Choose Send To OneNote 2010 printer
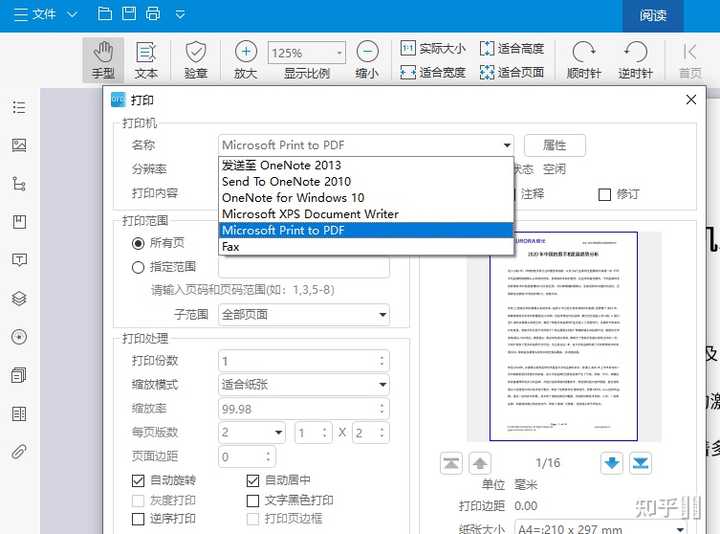This screenshot has height=534, width=720. tap(366, 181)
